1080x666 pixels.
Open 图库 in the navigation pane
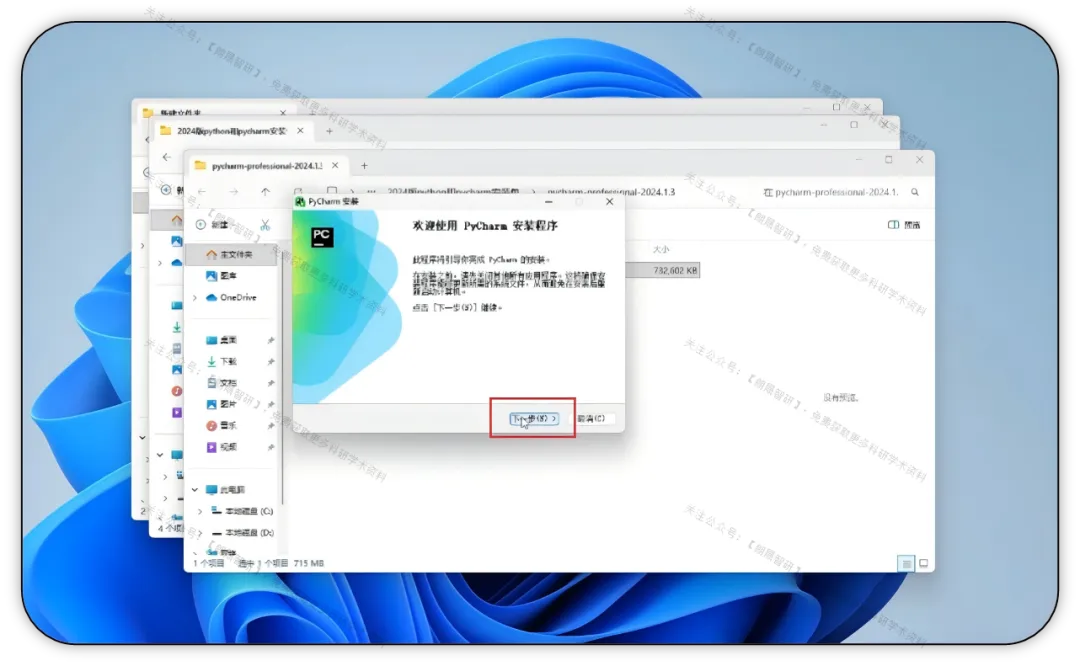click(222, 275)
